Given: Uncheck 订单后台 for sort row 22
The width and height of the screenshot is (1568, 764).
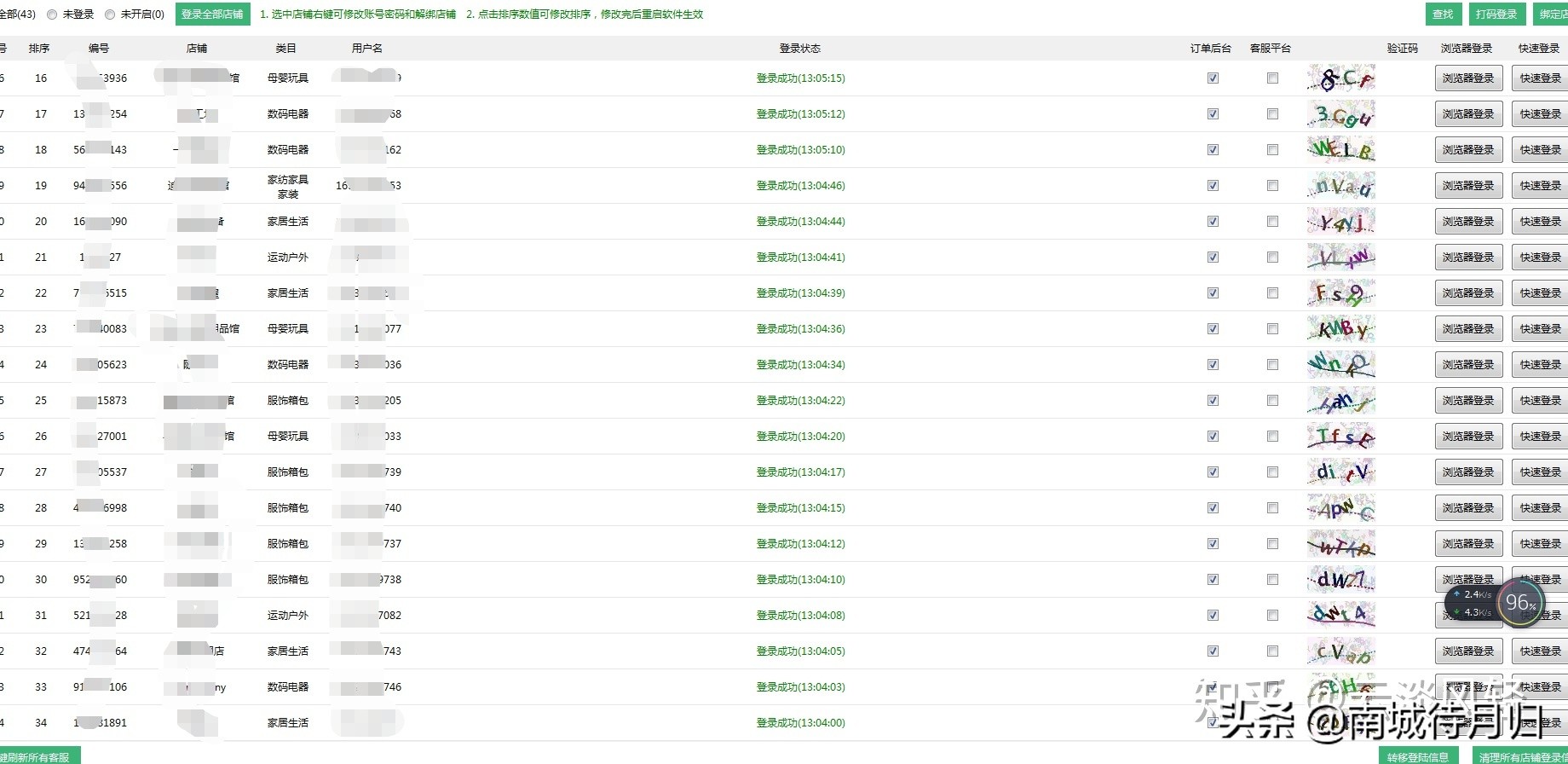Looking at the screenshot, I should point(1213,293).
